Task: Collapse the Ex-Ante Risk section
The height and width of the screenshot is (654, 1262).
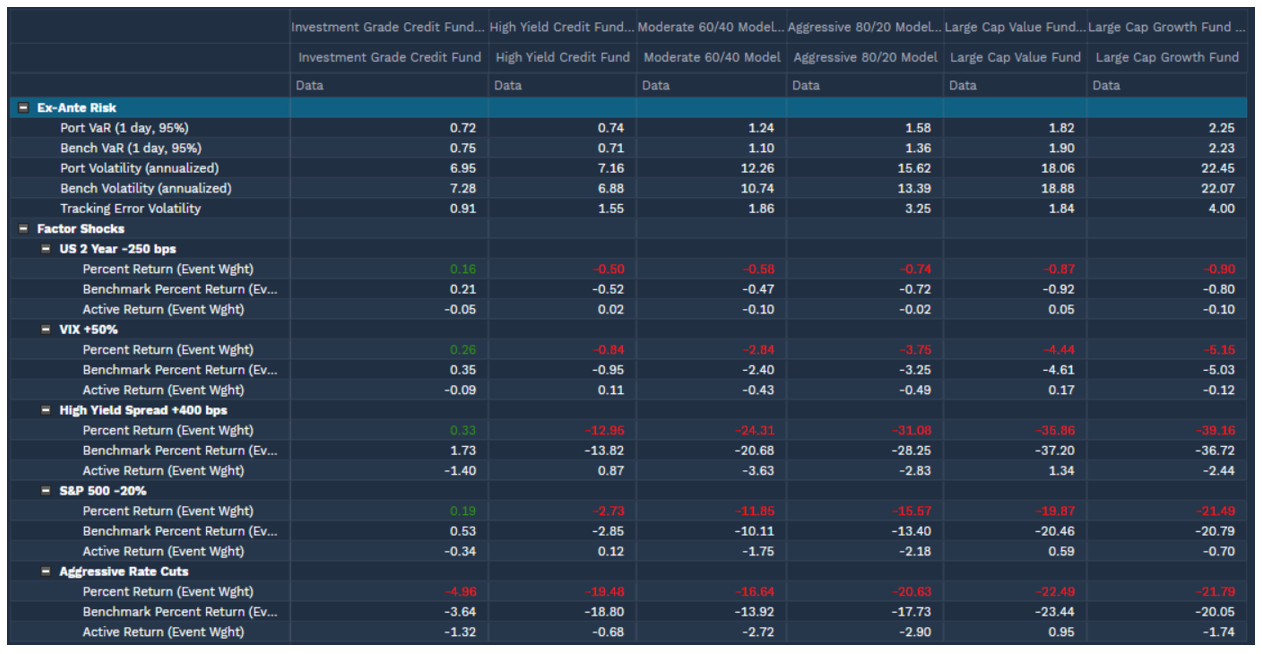Action: pyautogui.click(x=23, y=107)
